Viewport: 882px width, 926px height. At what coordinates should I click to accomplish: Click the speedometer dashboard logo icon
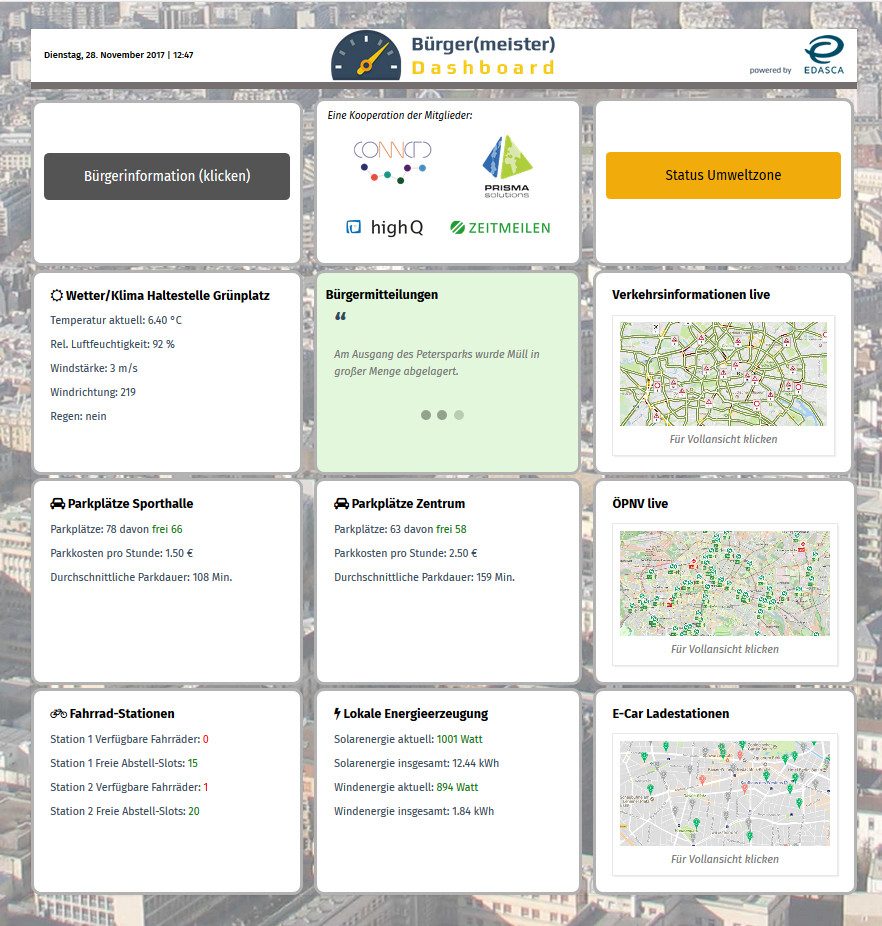point(365,56)
